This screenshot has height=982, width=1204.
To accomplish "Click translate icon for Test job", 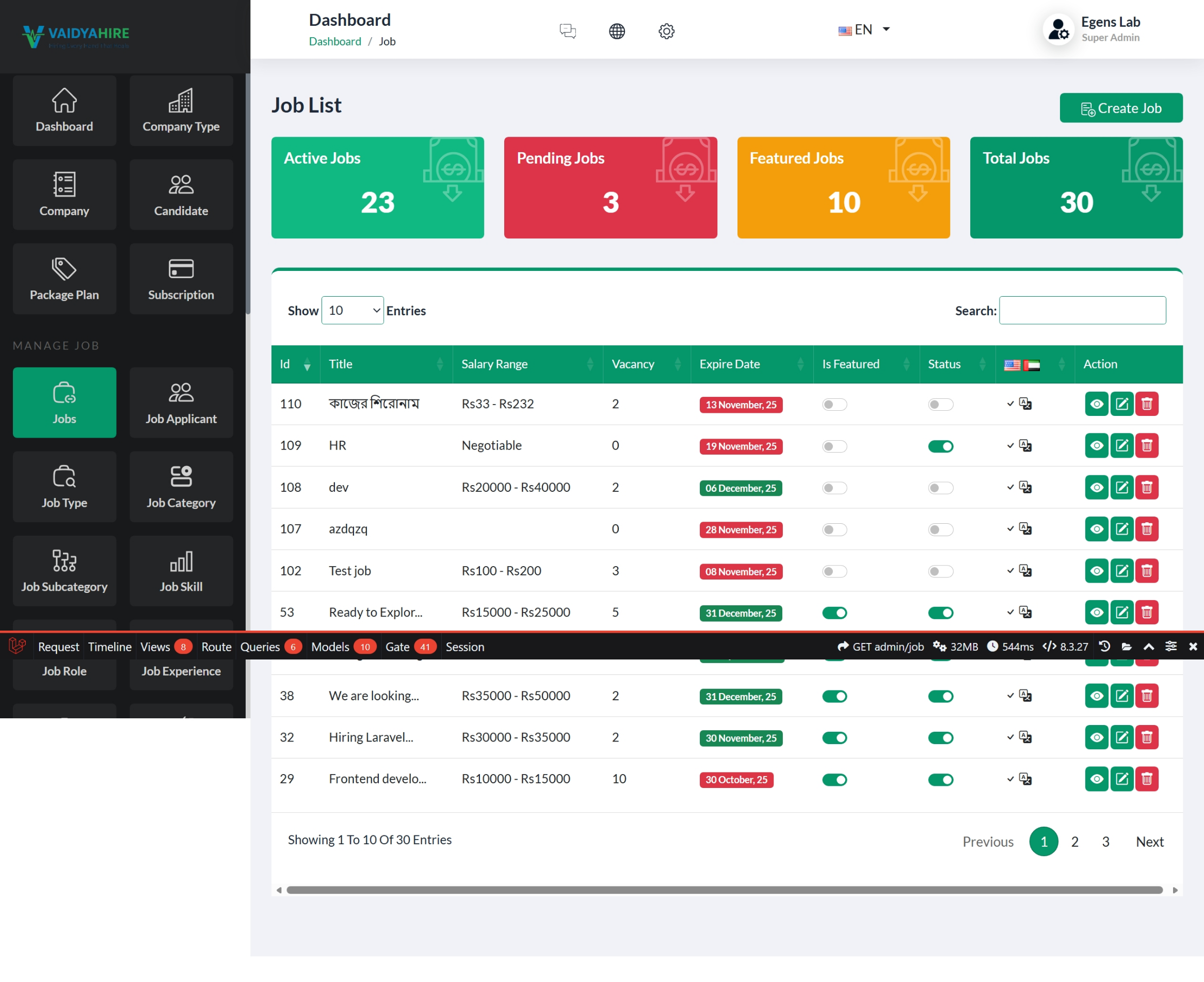I will [1025, 570].
